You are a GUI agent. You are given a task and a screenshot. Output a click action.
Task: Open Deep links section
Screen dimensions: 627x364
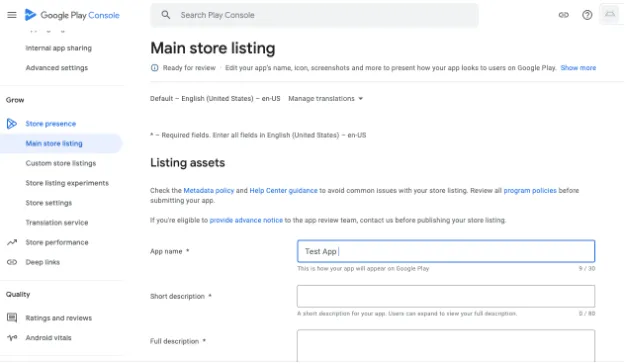43,262
